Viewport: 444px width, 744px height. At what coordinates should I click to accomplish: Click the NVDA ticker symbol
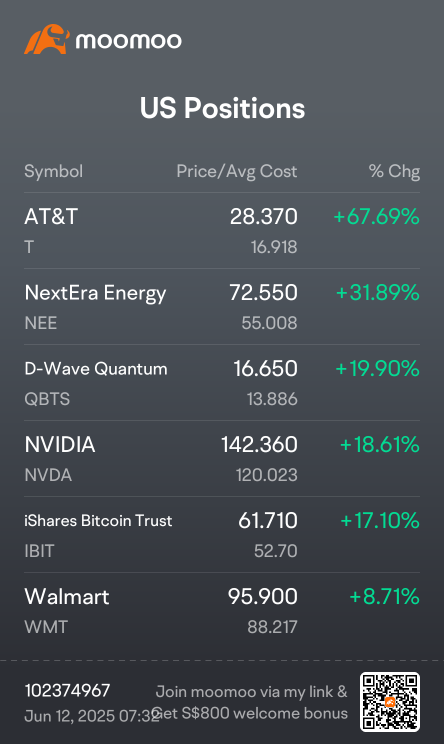pyautogui.click(x=48, y=475)
